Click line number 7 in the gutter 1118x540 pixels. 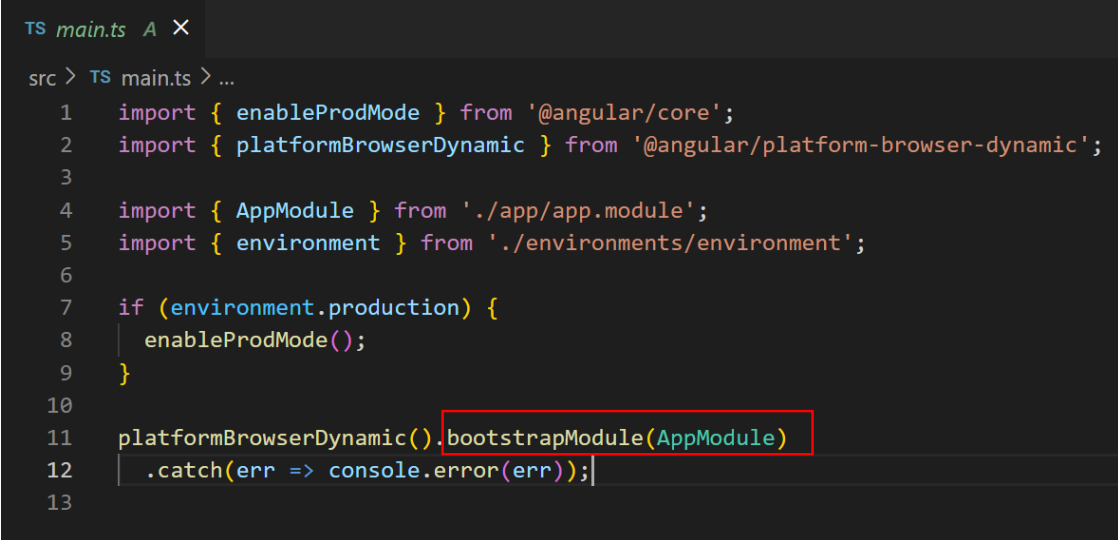[66, 307]
